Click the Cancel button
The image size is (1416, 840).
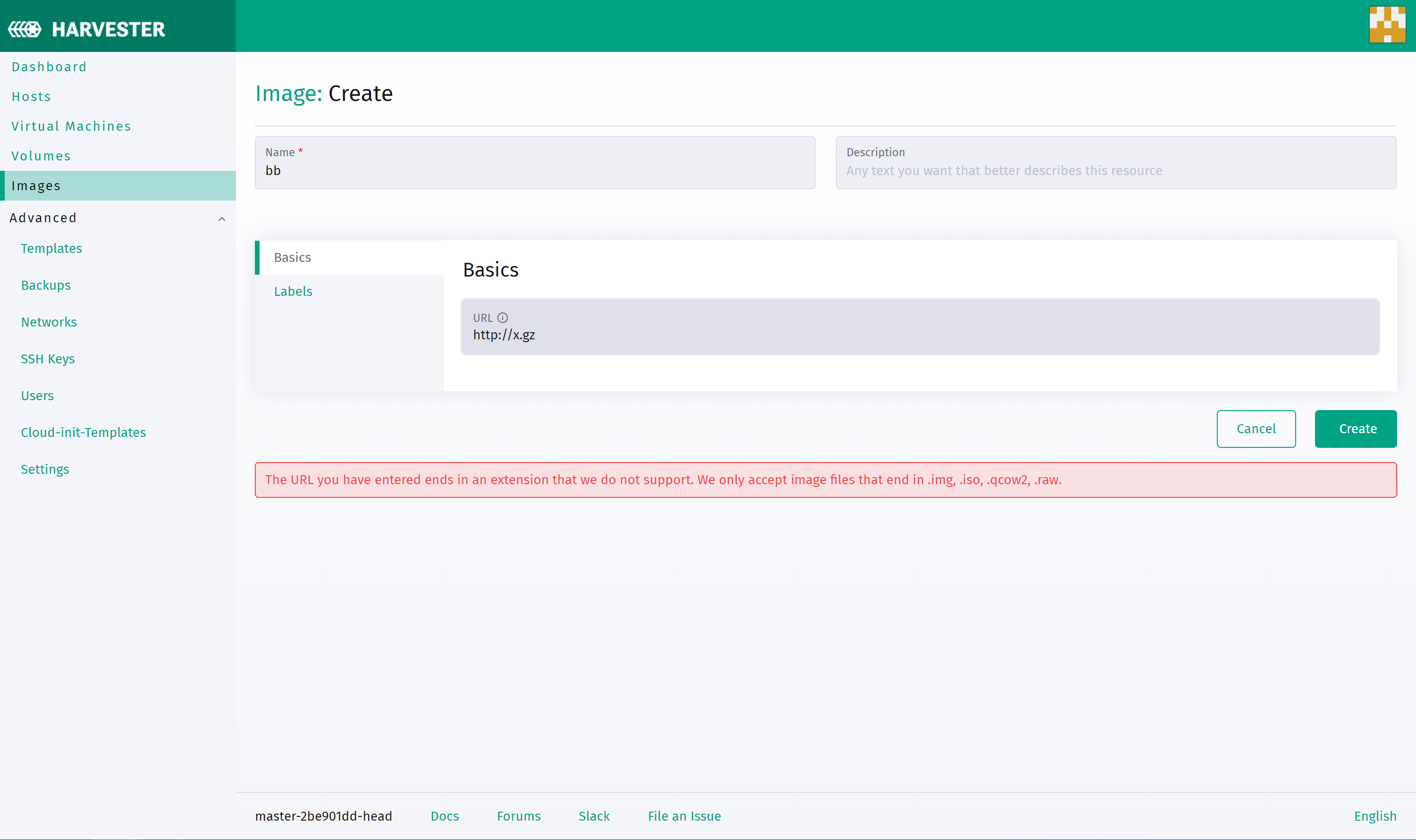(x=1256, y=428)
